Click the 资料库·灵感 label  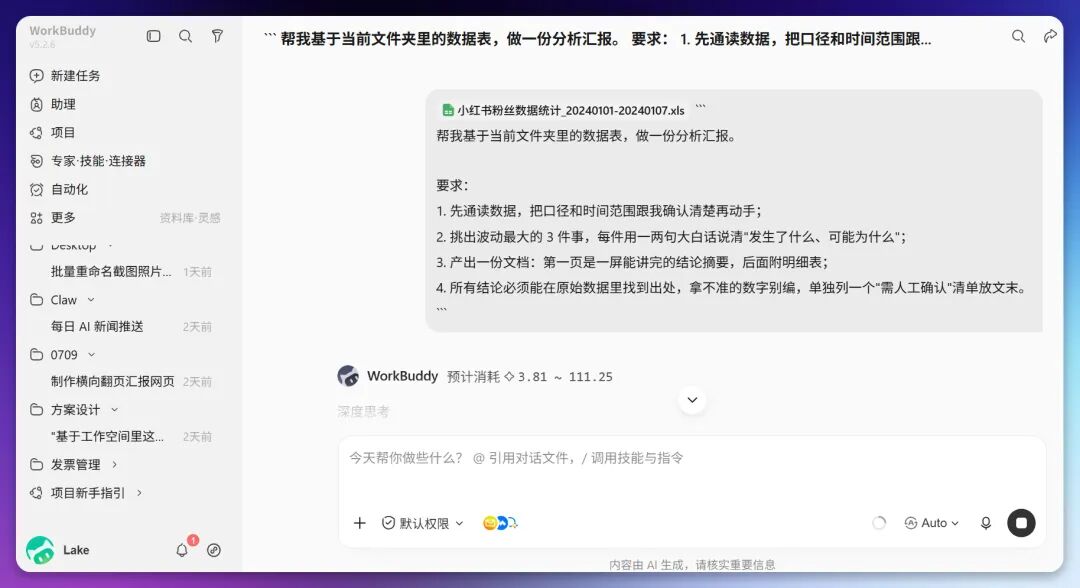[190, 218]
